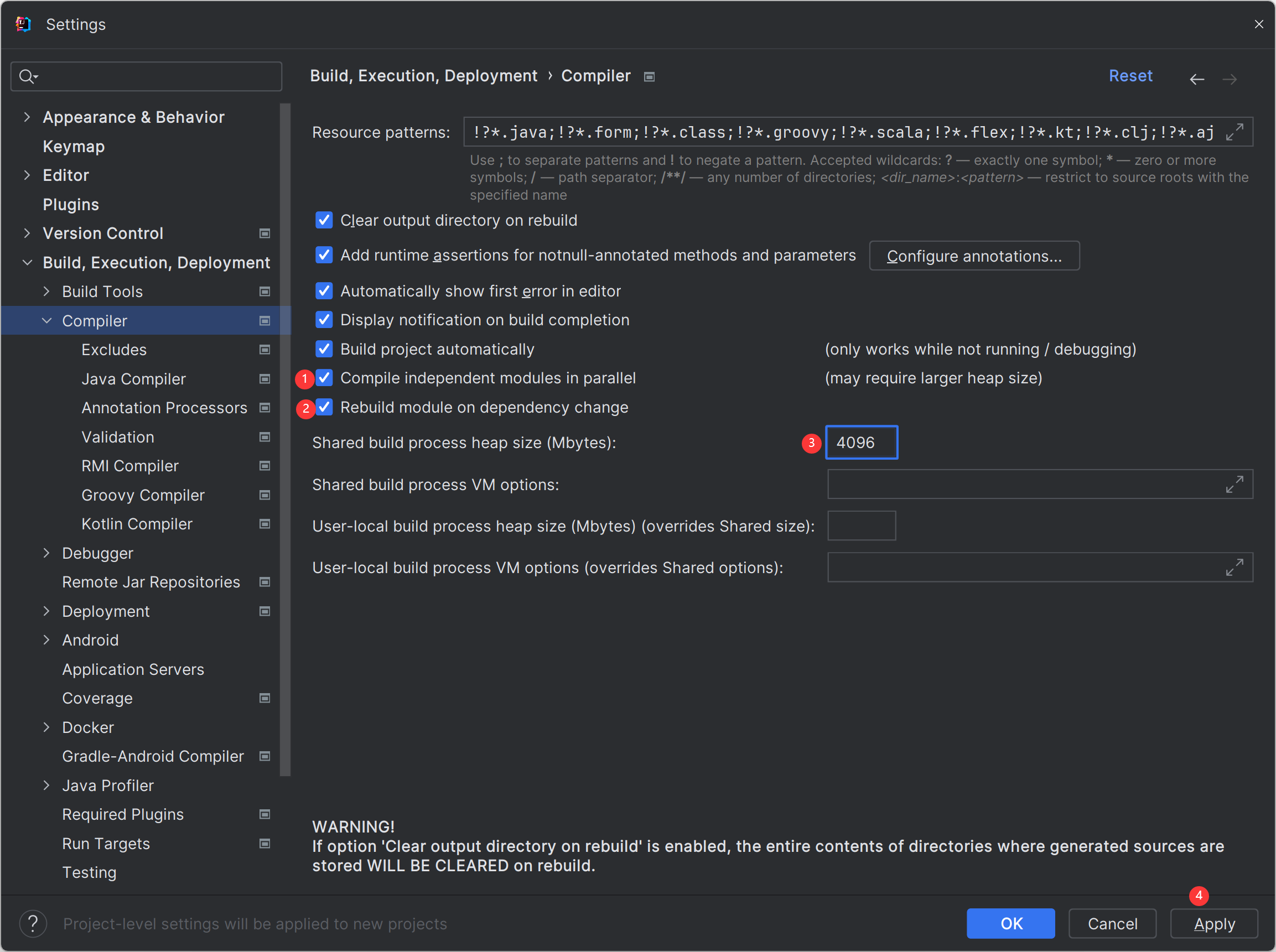This screenshot has height=952, width=1276.
Task: Click the project icon beside Version Control
Action: click(x=264, y=233)
